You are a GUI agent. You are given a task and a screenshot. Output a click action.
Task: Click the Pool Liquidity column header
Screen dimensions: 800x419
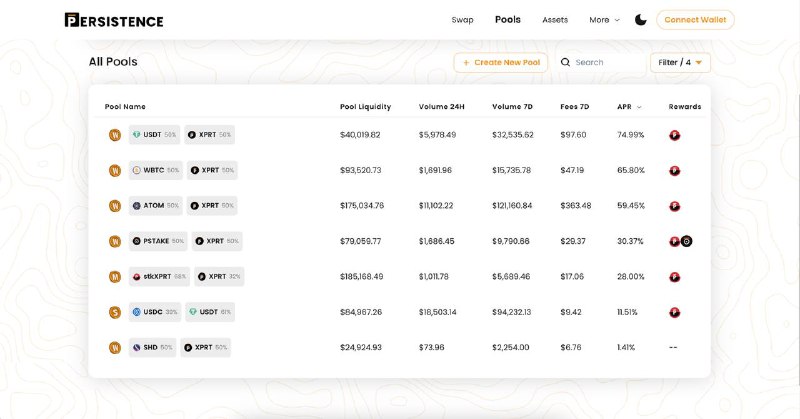(365, 107)
